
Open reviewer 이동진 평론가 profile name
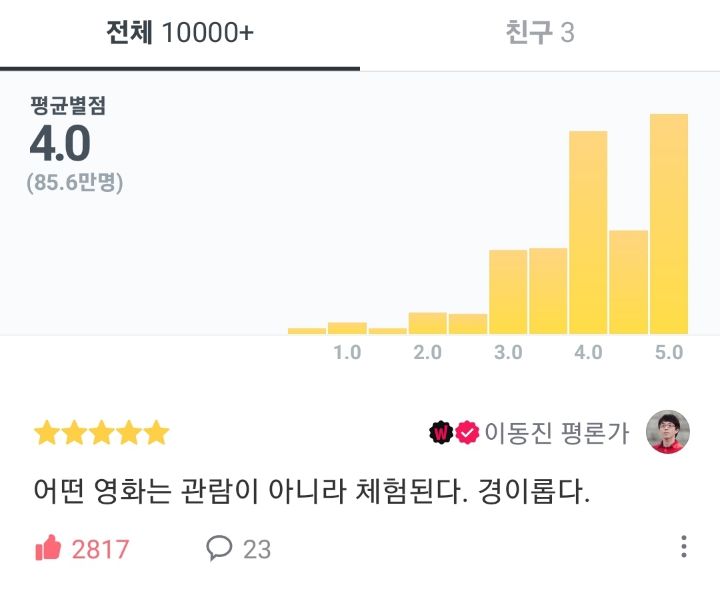[x=557, y=432]
